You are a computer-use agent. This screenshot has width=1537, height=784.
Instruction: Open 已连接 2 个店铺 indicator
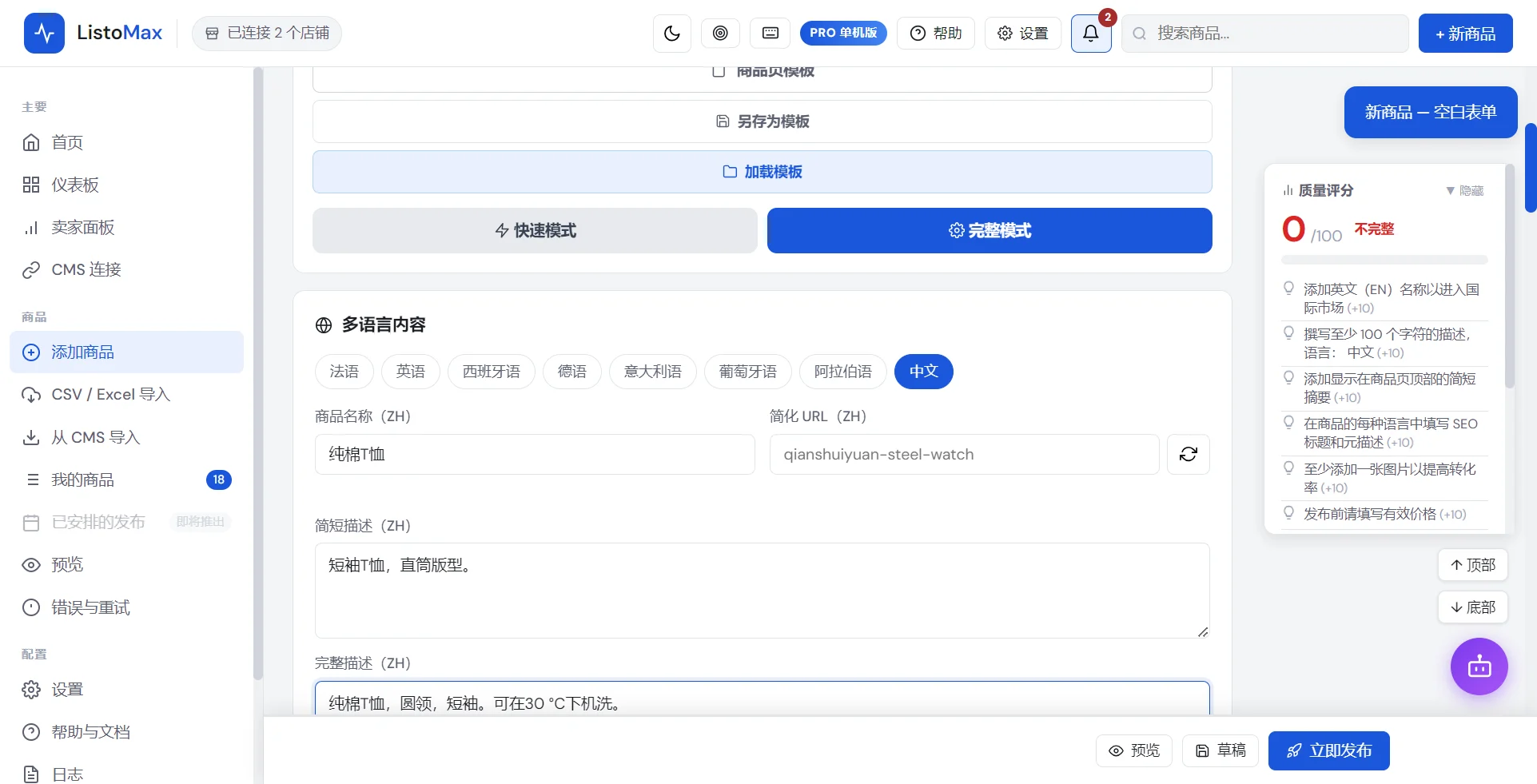point(267,33)
